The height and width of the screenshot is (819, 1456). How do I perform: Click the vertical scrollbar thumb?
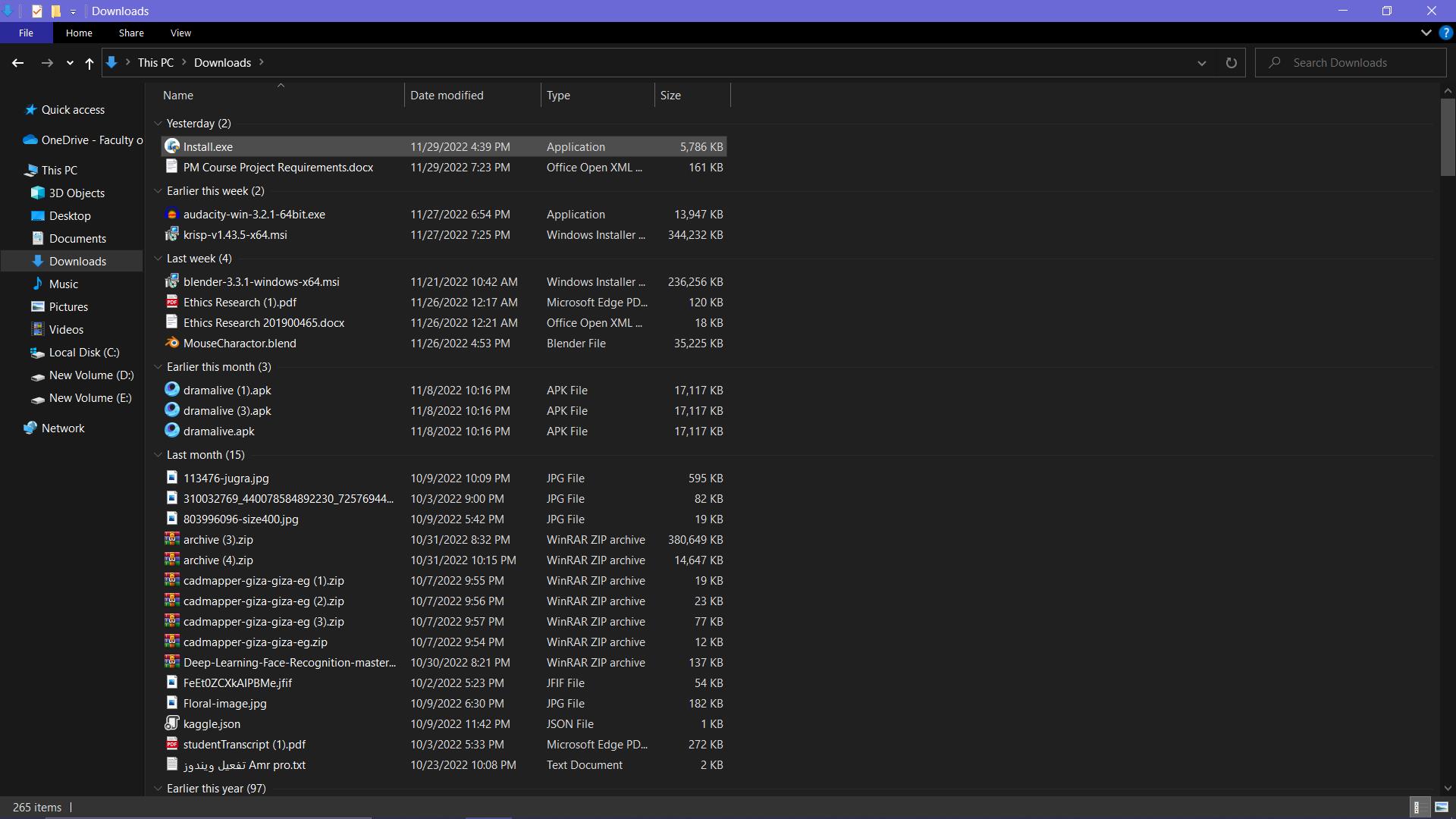tap(1447, 136)
